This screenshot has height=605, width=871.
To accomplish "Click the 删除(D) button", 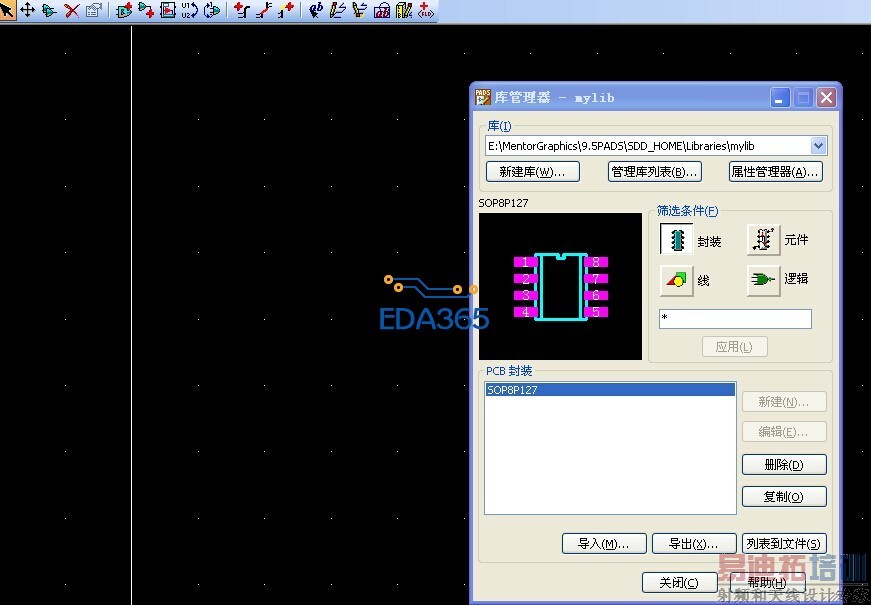I will coord(784,464).
